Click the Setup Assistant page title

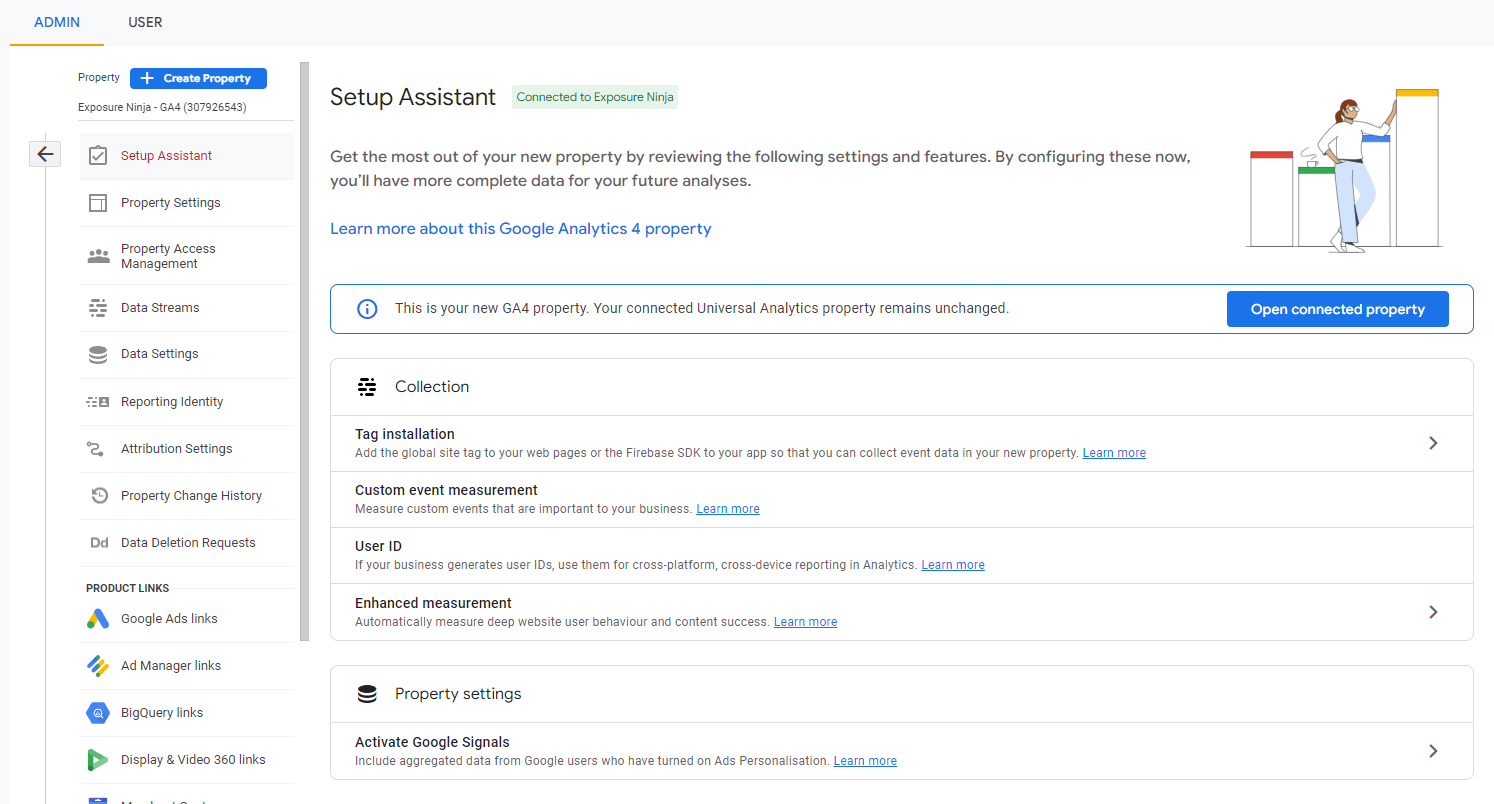413,97
